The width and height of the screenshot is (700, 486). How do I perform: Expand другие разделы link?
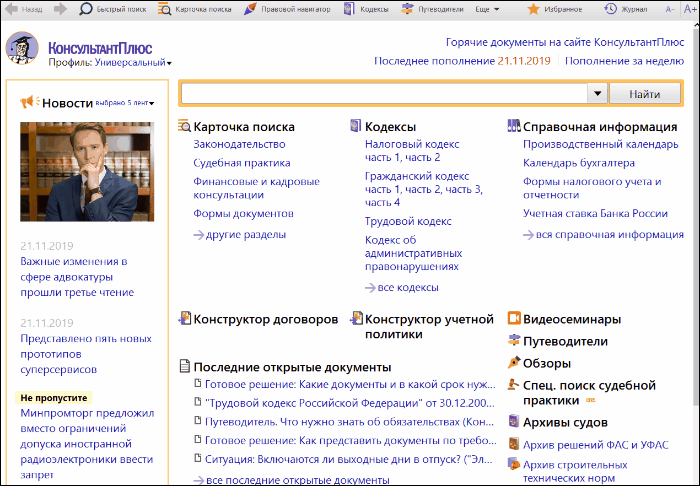tap(239, 234)
